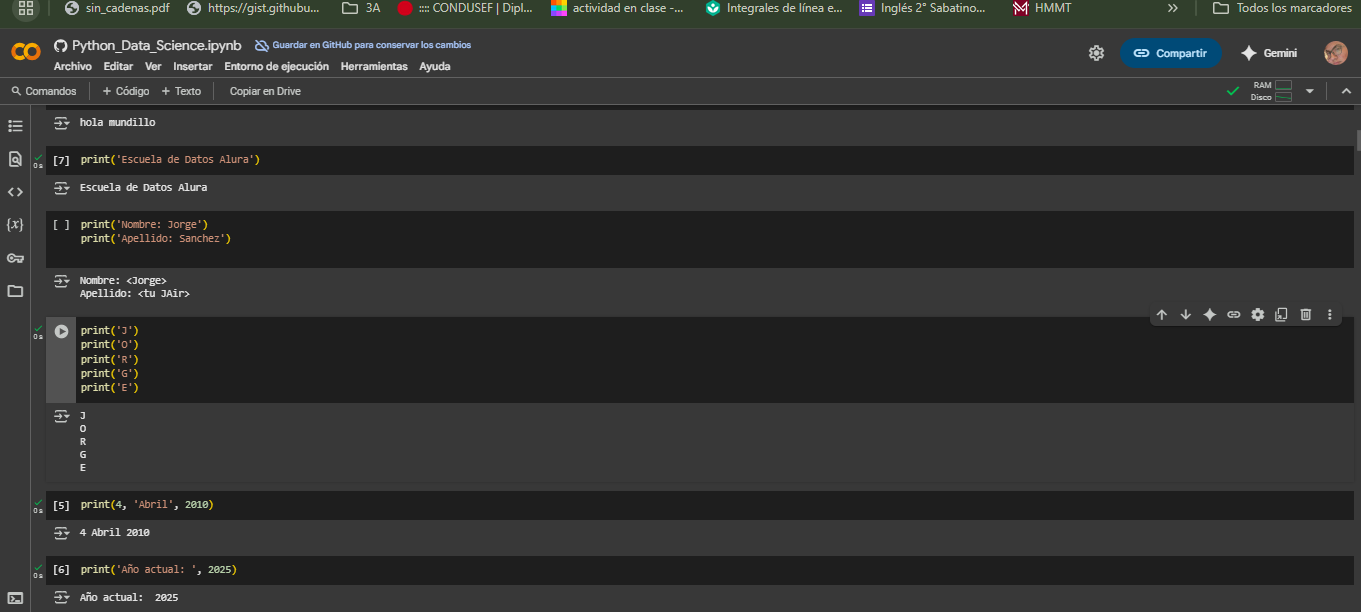Open the Entorno de ejecución menu

[x=276, y=67]
